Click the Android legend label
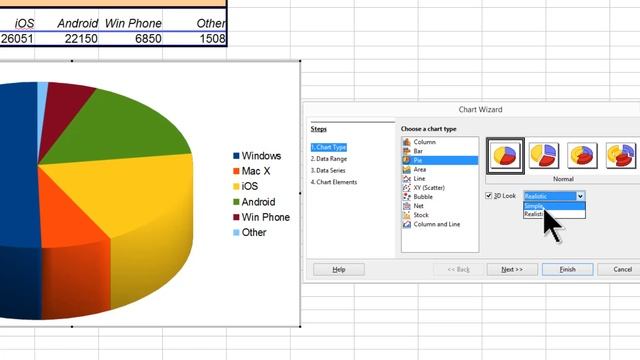Viewport: 640px width, 360px height. click(258, 202)
